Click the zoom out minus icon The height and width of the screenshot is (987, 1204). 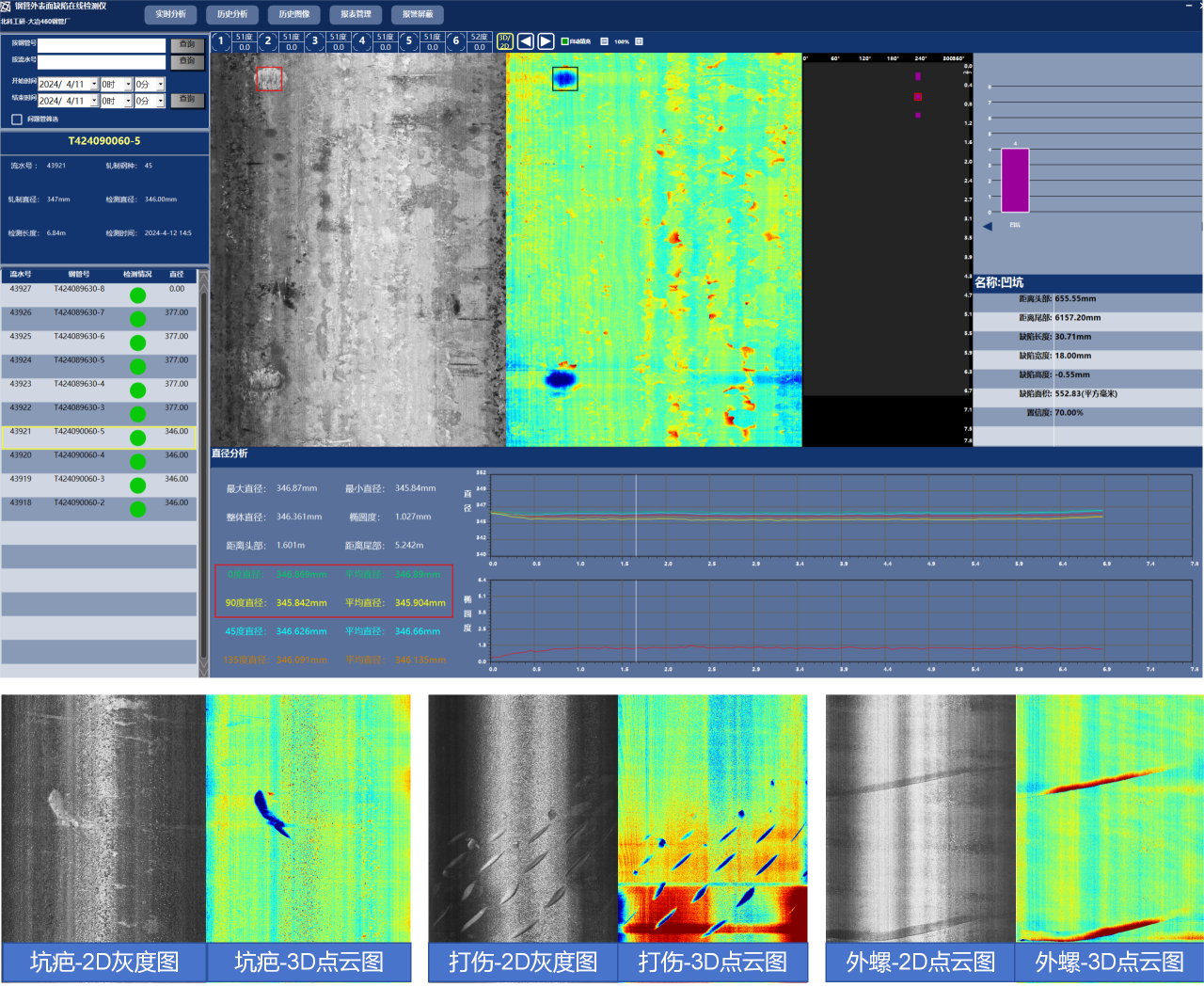(x=604, y=41)
